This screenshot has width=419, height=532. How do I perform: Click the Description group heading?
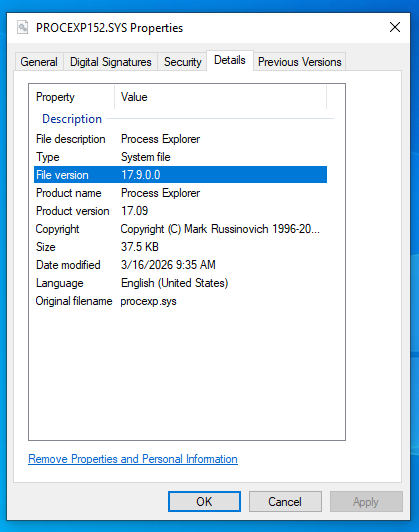72,119
